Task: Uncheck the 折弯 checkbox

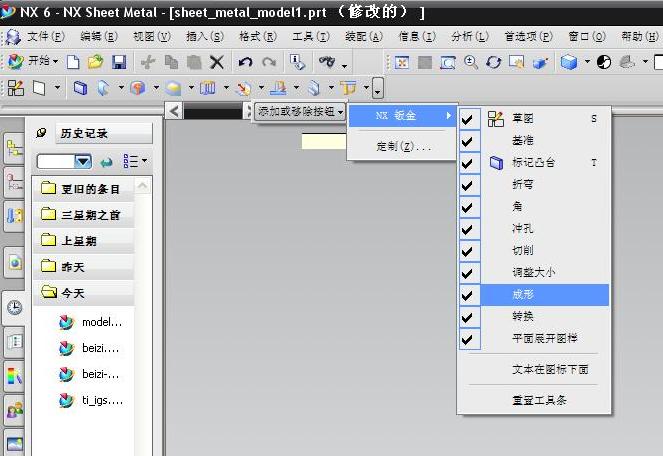Action: pyautogui.click(x=469, y=185)
